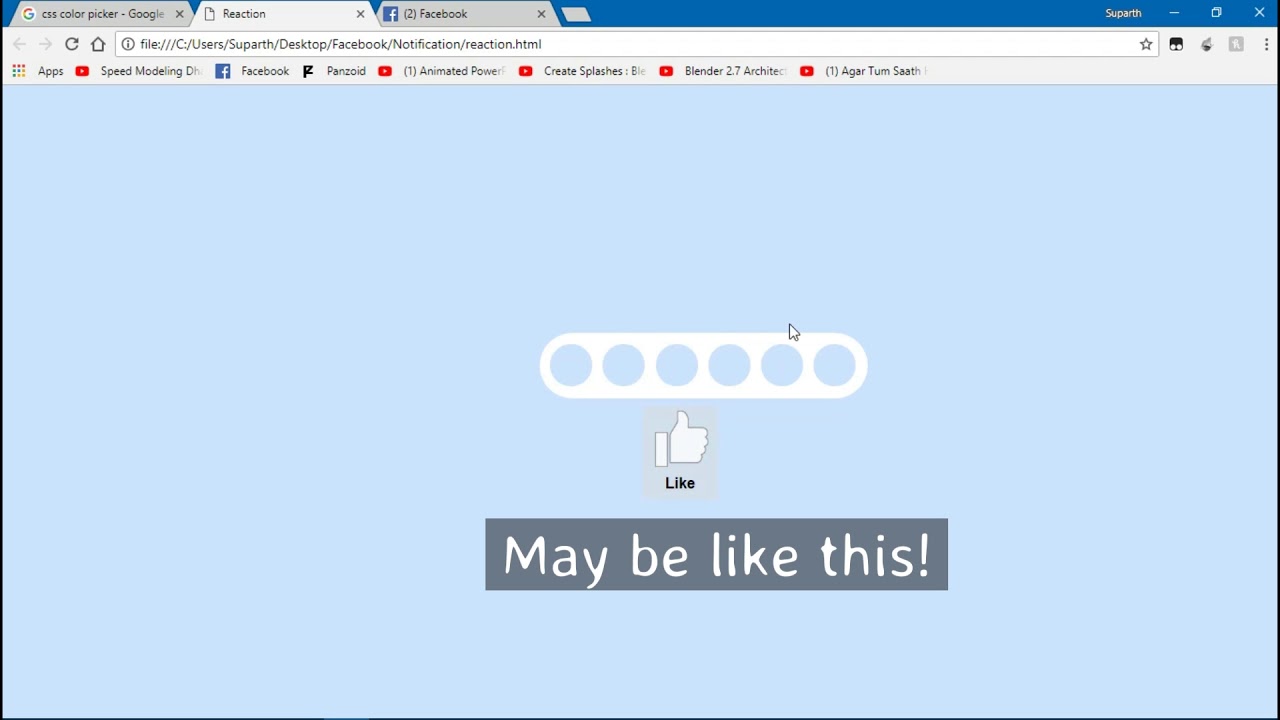View site information icon beside the URL
The width and height of the screenshot is (1280, 720).
pyautogui.click(x=128, y=44)
